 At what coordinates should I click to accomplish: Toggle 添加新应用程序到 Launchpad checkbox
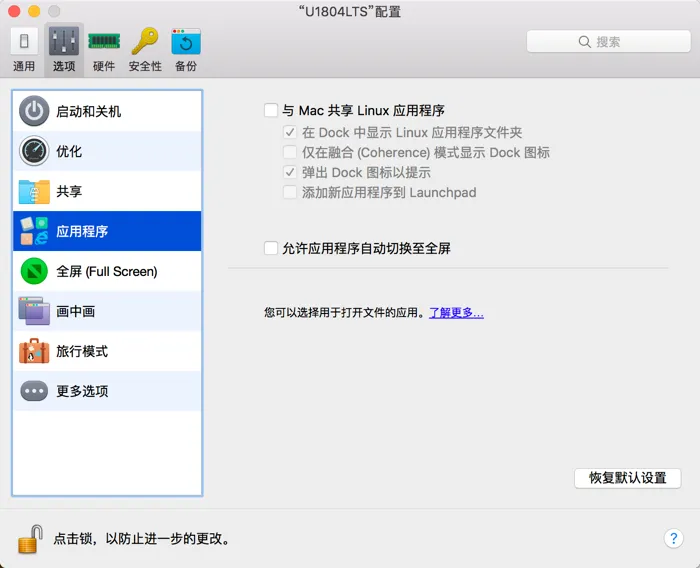point(290,192)
